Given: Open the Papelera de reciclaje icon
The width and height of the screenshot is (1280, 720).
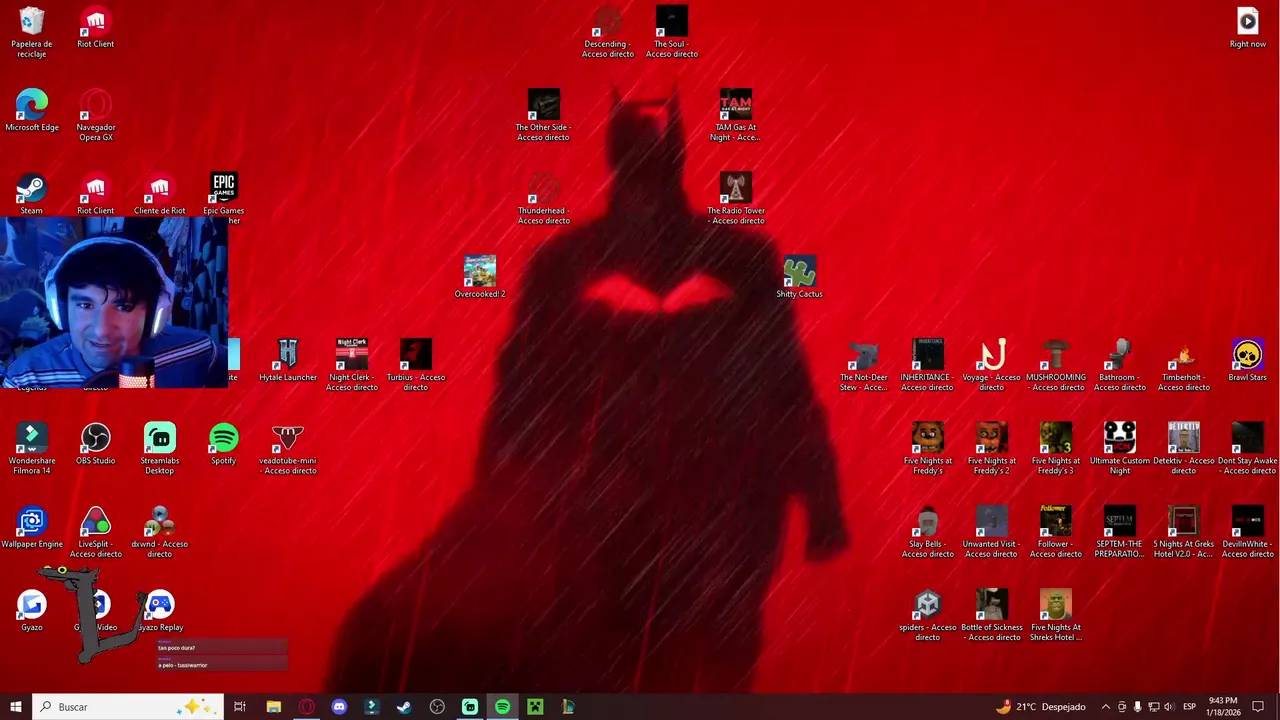Looking at the screenshot, I should 32,33.
